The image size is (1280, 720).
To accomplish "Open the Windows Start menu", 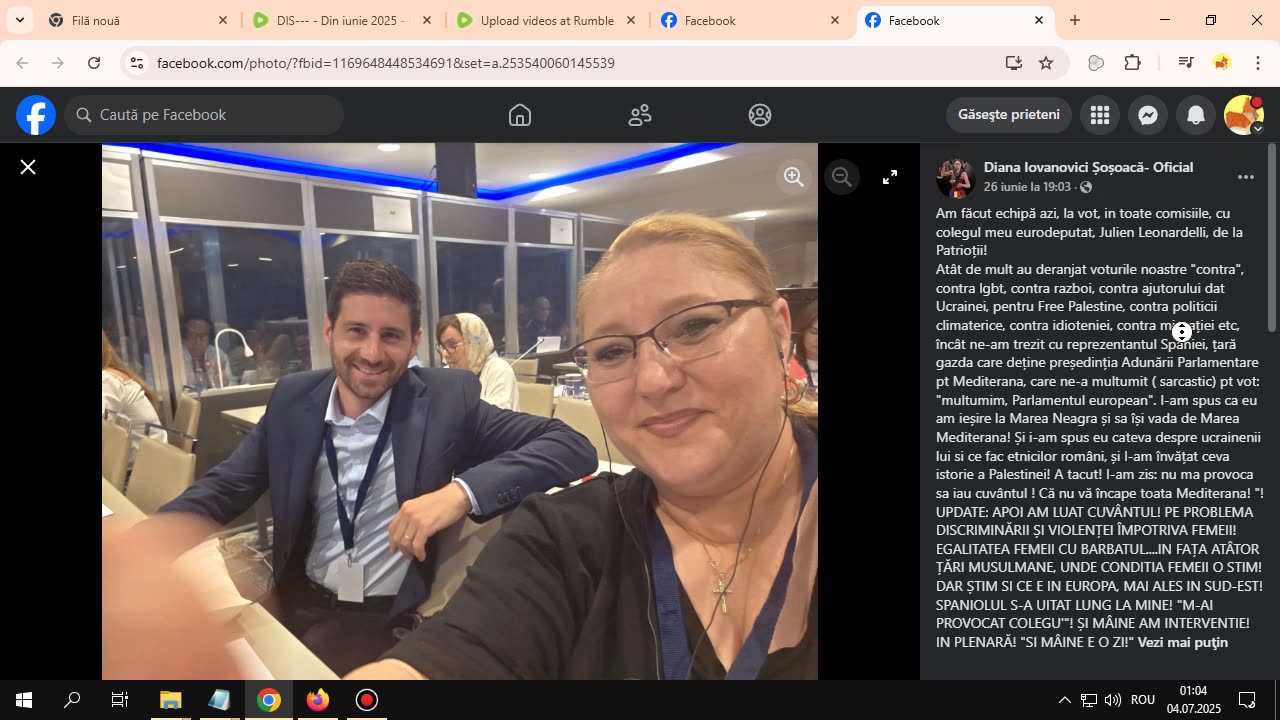I will pyautogui.click(x=24, y=700).
